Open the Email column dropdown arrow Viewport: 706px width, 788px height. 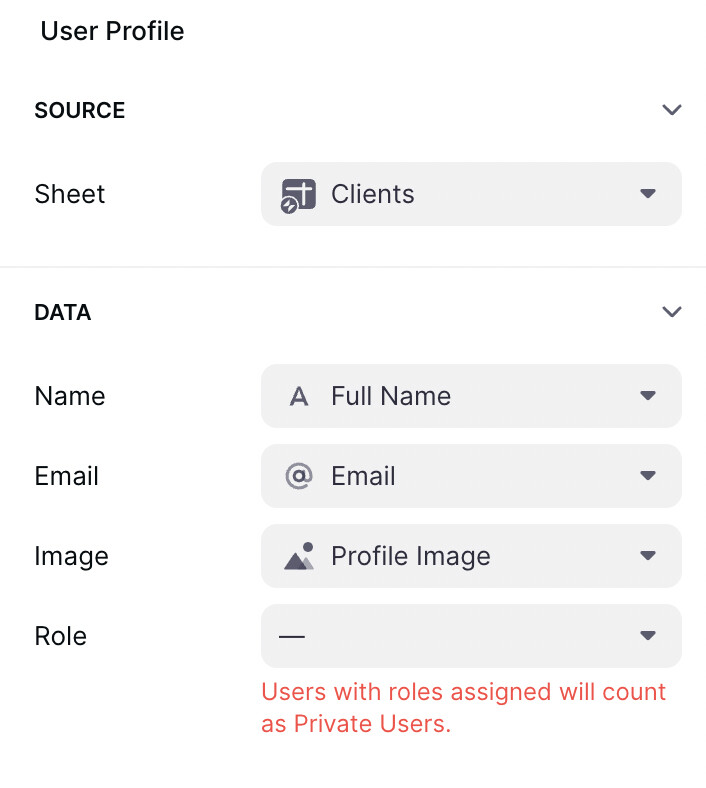[648, 475]
